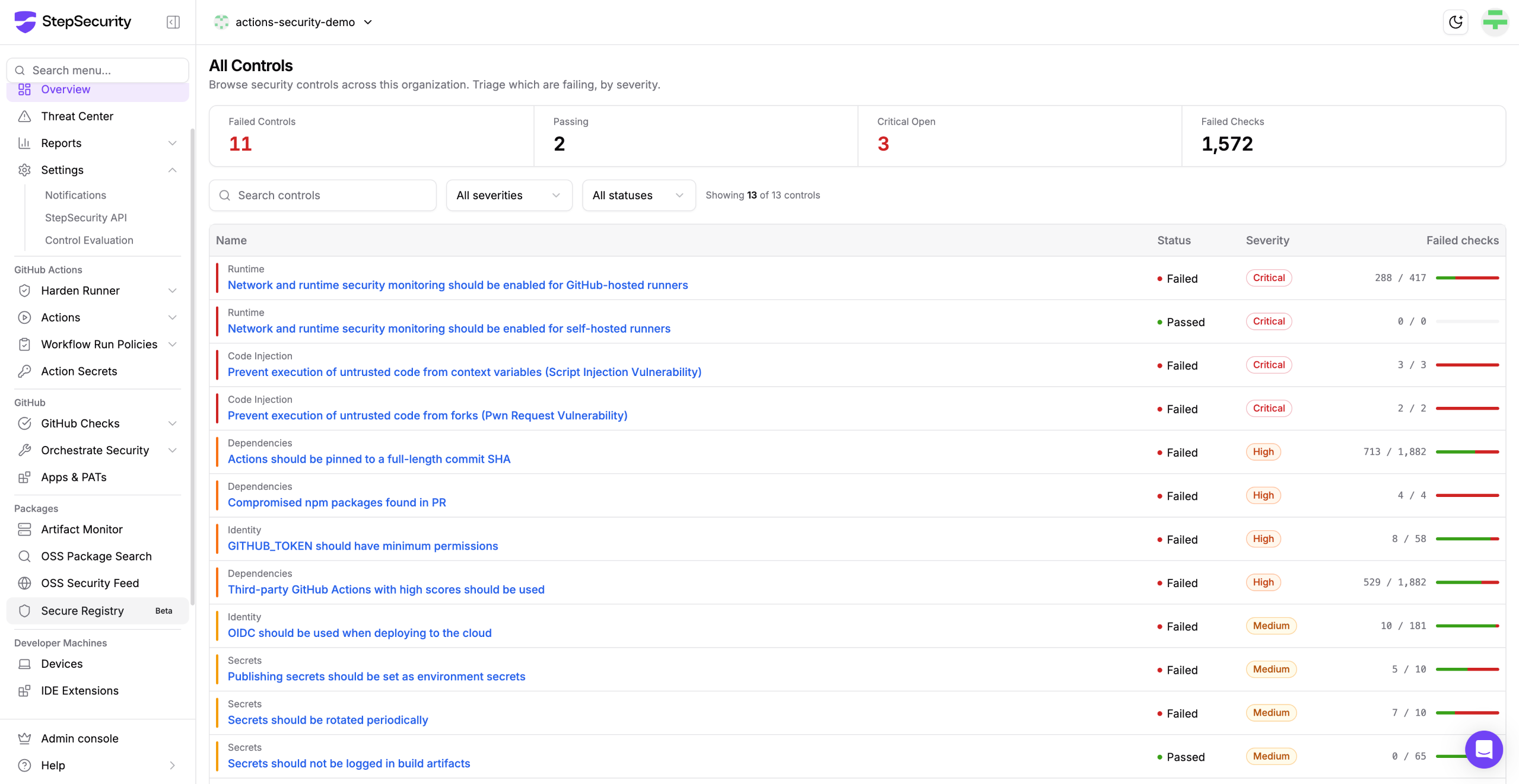Click the OSS Security Feed globe icon

pos(24,584)
